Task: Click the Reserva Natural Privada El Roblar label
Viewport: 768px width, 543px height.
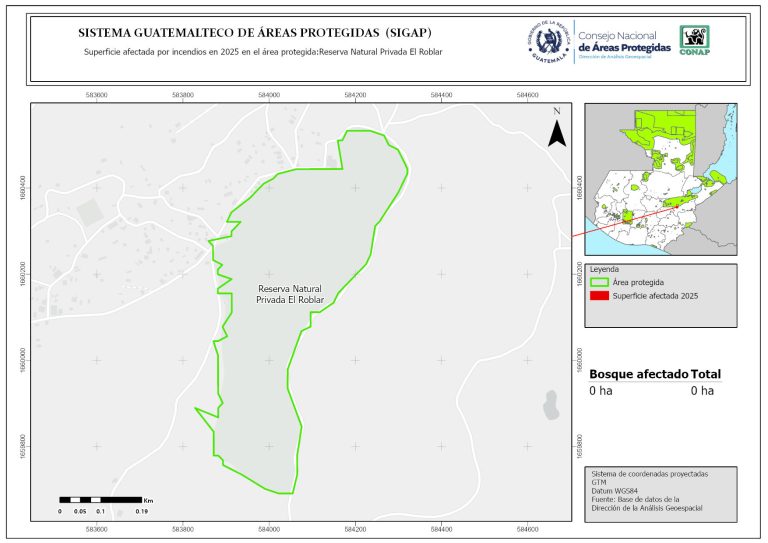Action: (x=289, y=293)
